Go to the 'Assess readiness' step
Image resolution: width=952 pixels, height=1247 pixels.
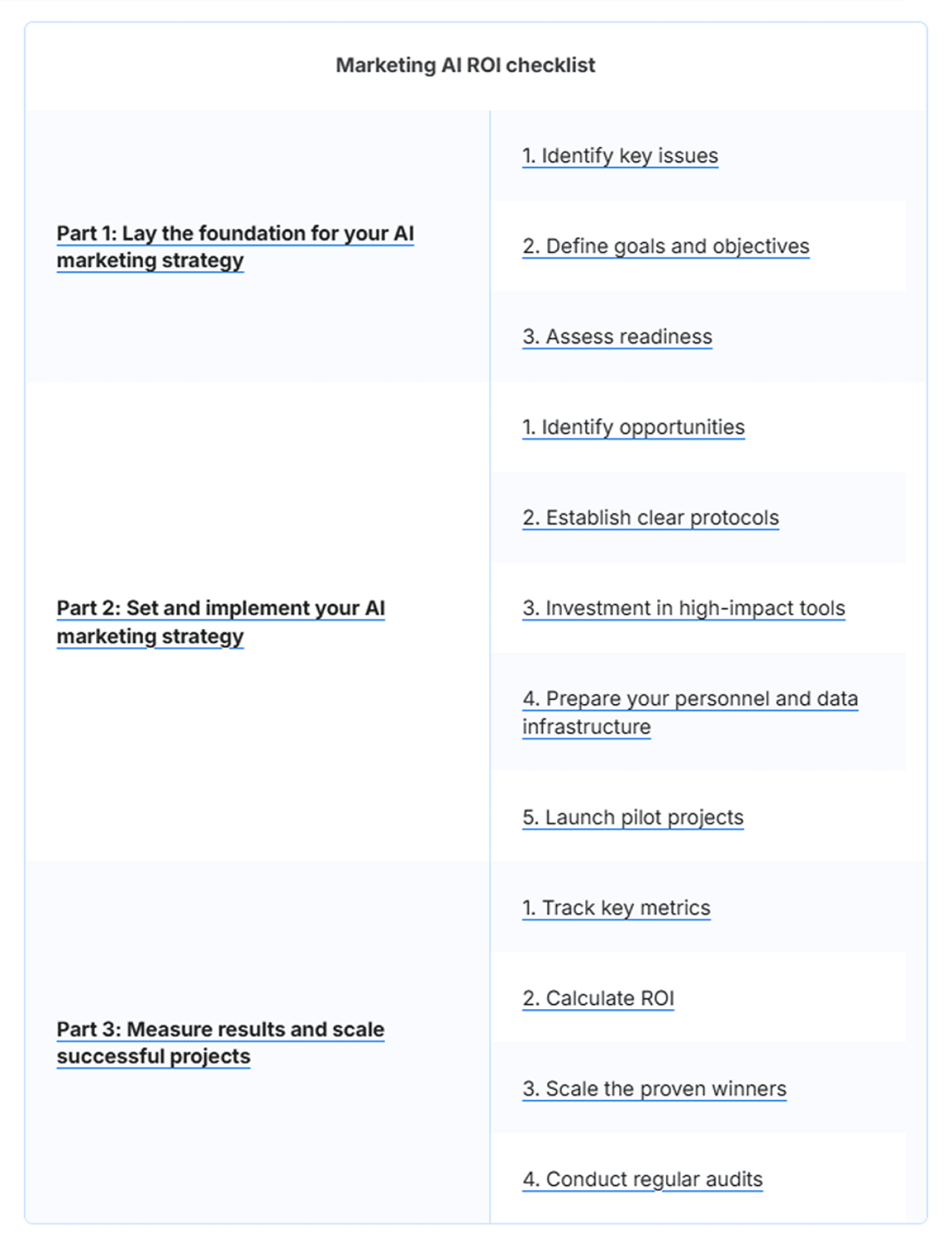pos(617,337)
